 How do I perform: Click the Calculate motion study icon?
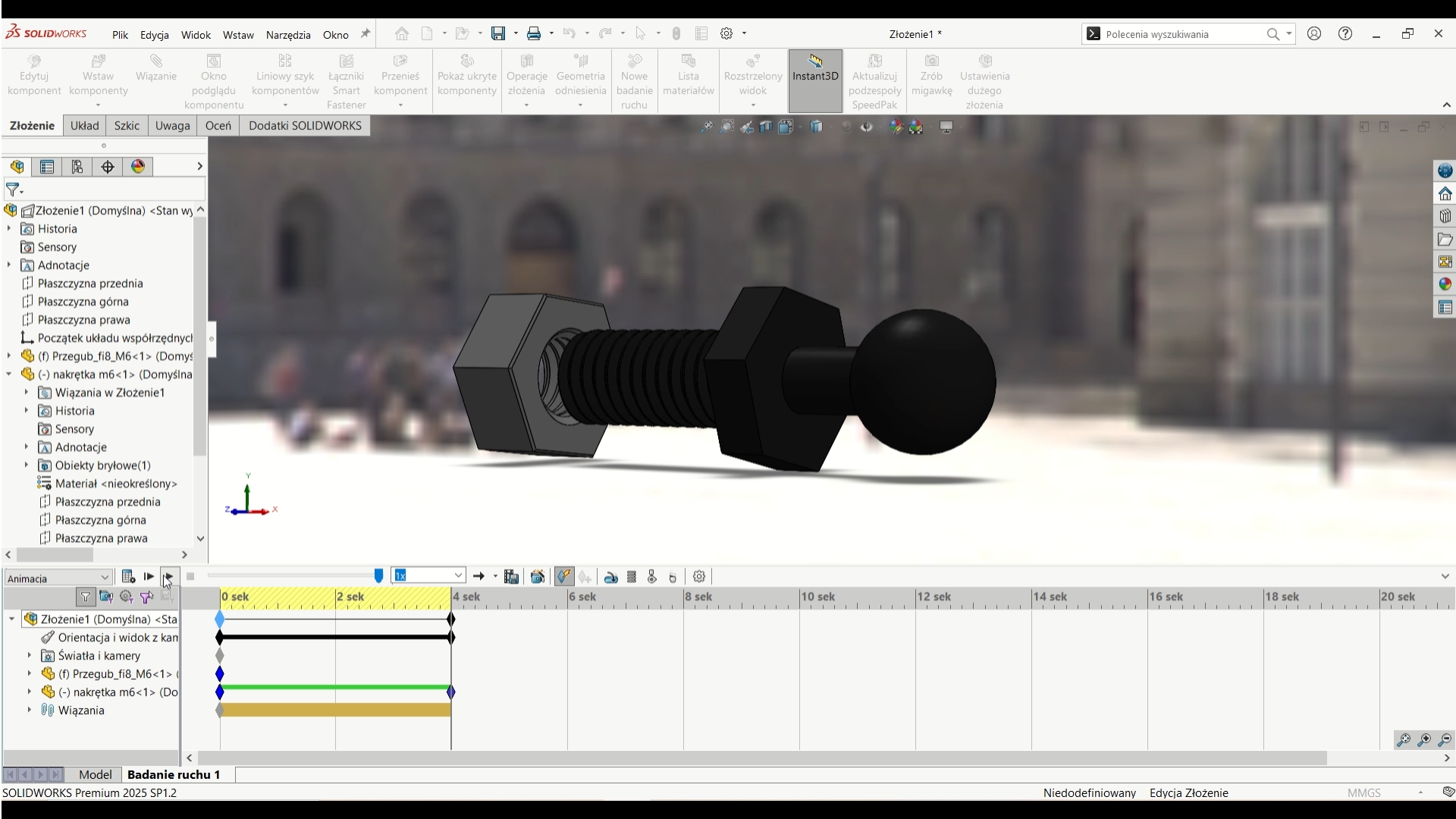(x=128, y=577)
